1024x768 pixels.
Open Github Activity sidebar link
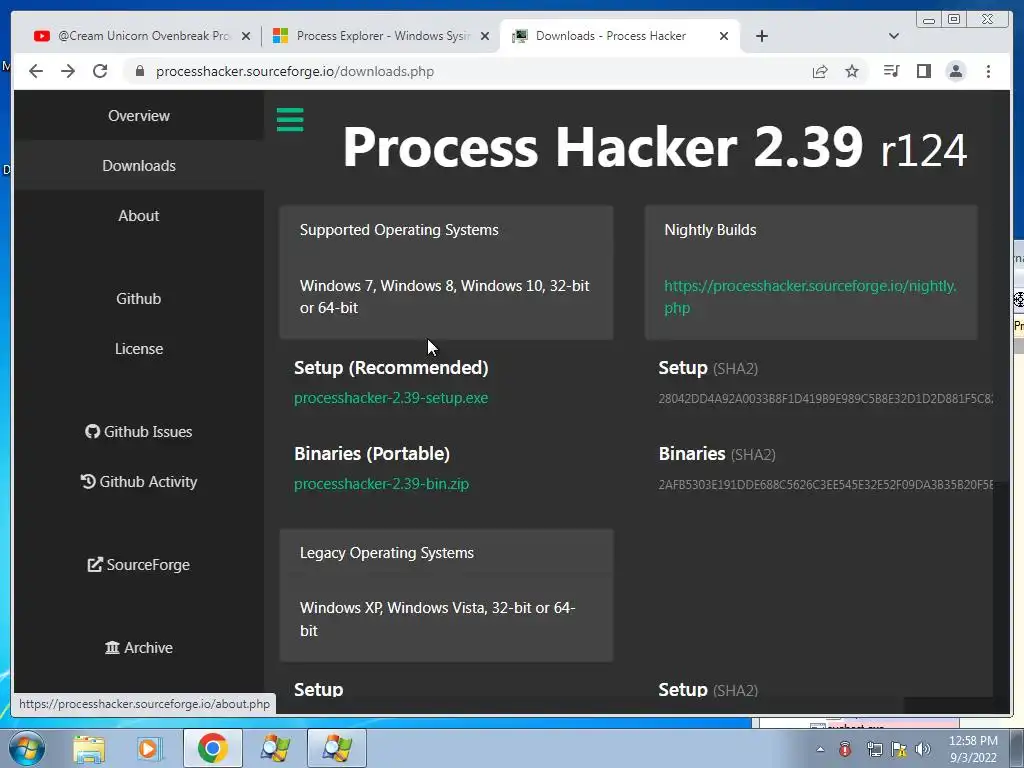[139, 481]
